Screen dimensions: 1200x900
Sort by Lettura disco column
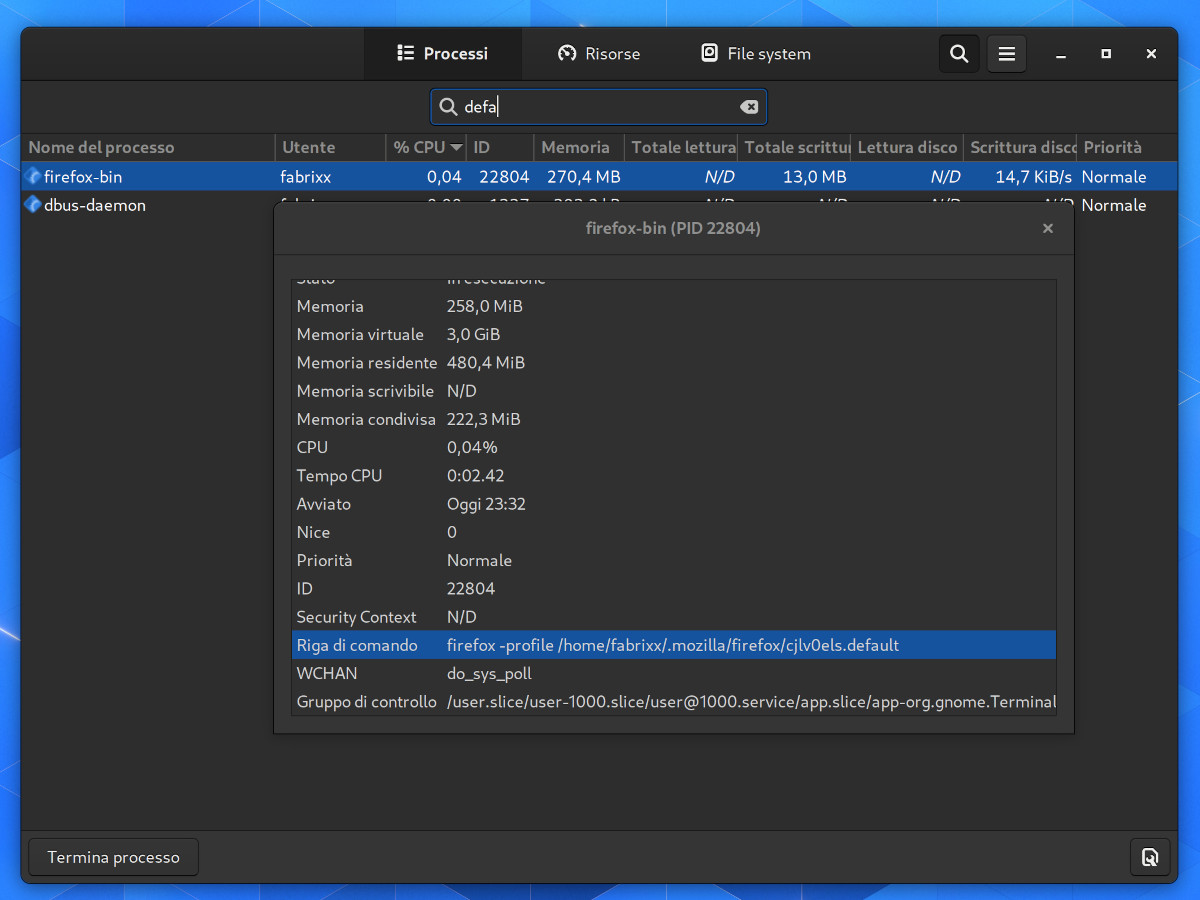(x=907, y=147)
